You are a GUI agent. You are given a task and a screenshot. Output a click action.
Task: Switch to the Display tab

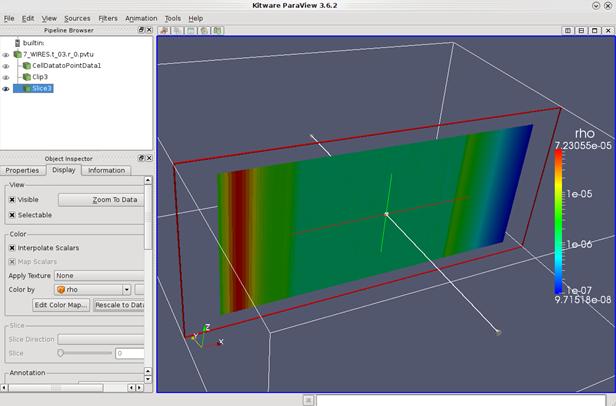64,170
